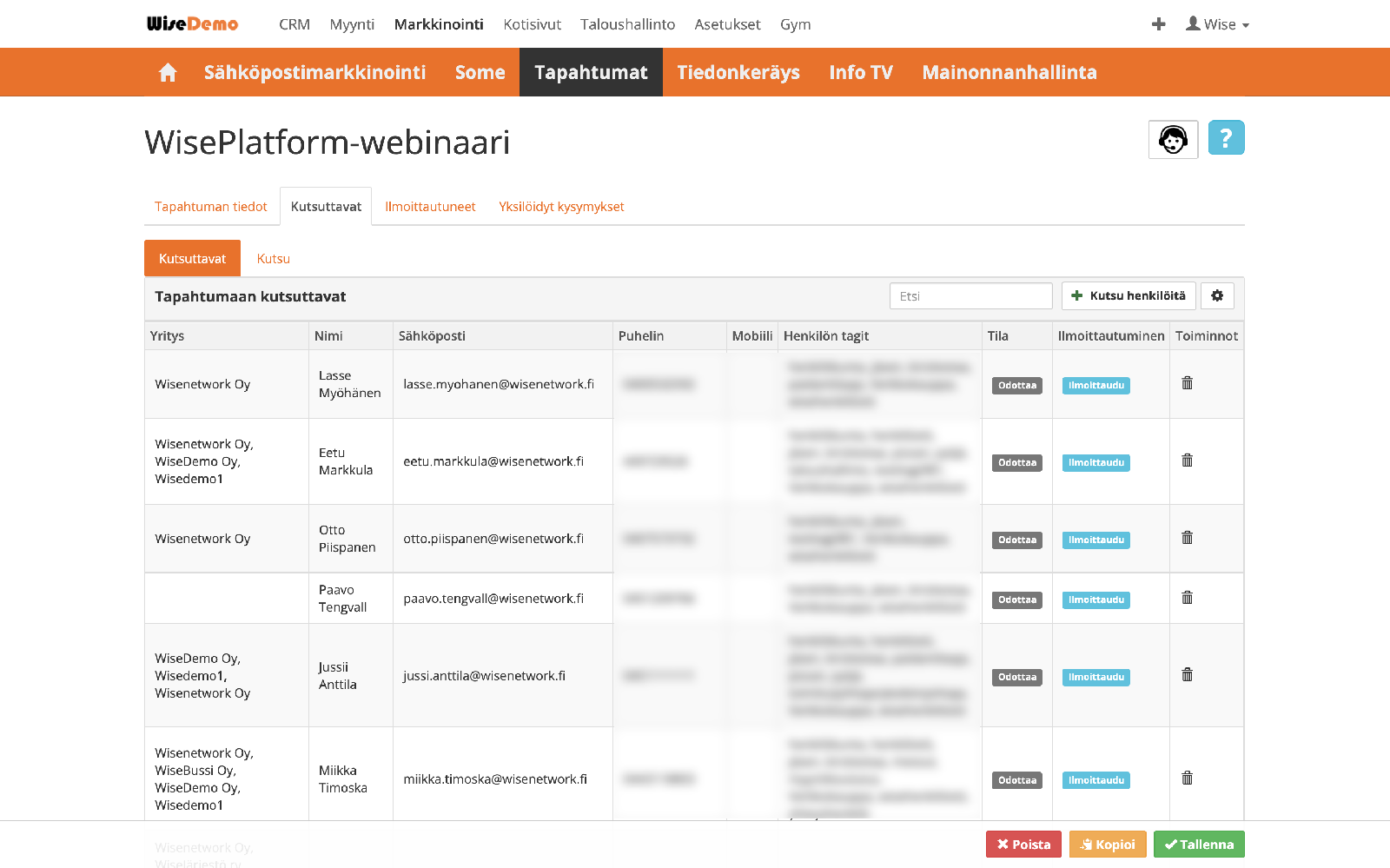Go to Info TV section

(861, 72)
